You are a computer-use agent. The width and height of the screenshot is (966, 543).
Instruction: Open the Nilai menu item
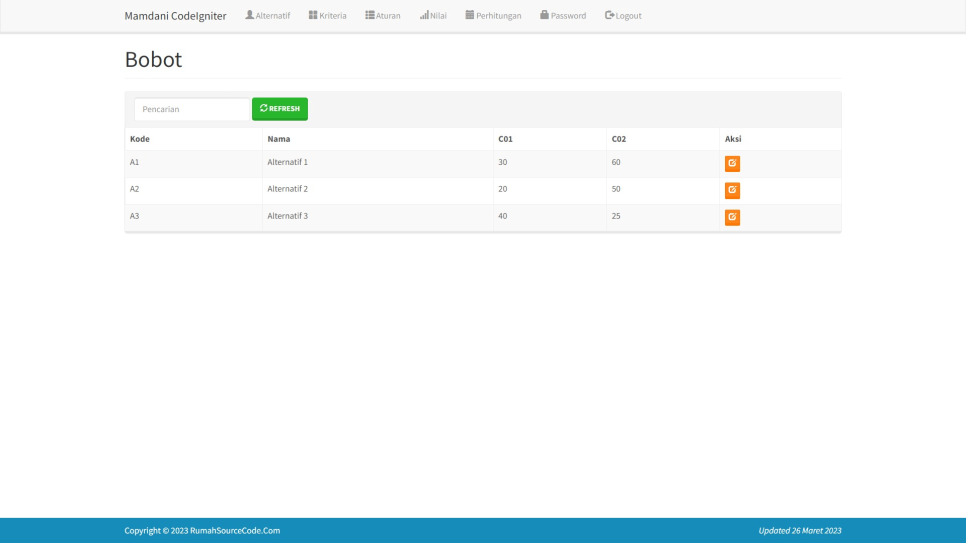tap(433, 15)
